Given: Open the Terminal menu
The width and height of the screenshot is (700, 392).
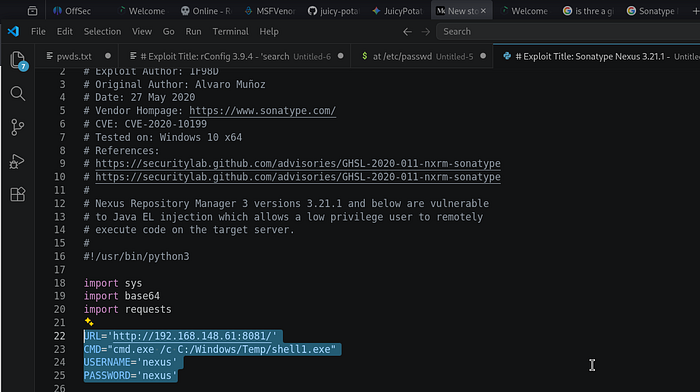Looking at the screenshot, I should pos(230,32).
